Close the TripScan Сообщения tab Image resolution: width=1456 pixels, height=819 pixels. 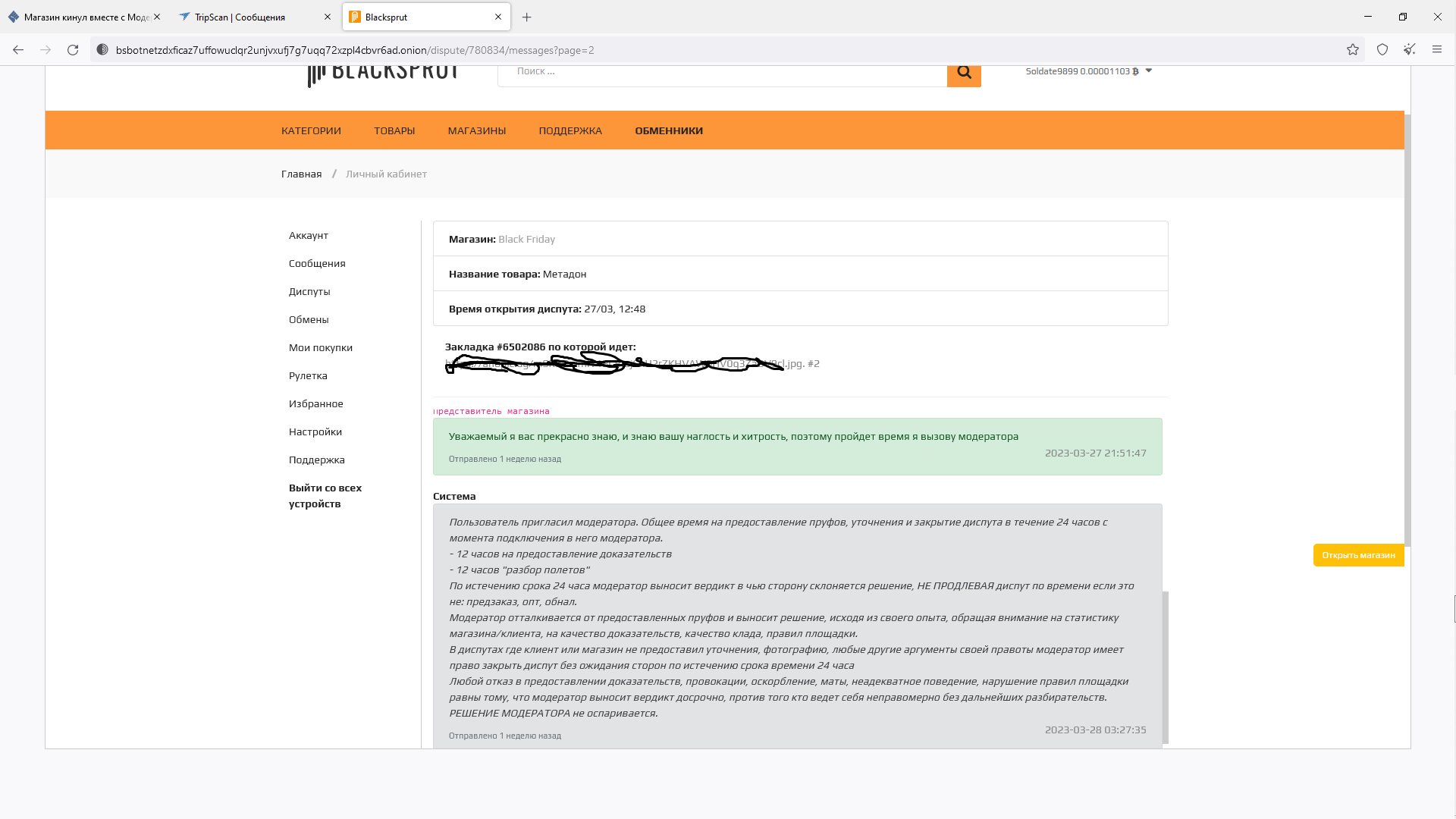(328, 17)
